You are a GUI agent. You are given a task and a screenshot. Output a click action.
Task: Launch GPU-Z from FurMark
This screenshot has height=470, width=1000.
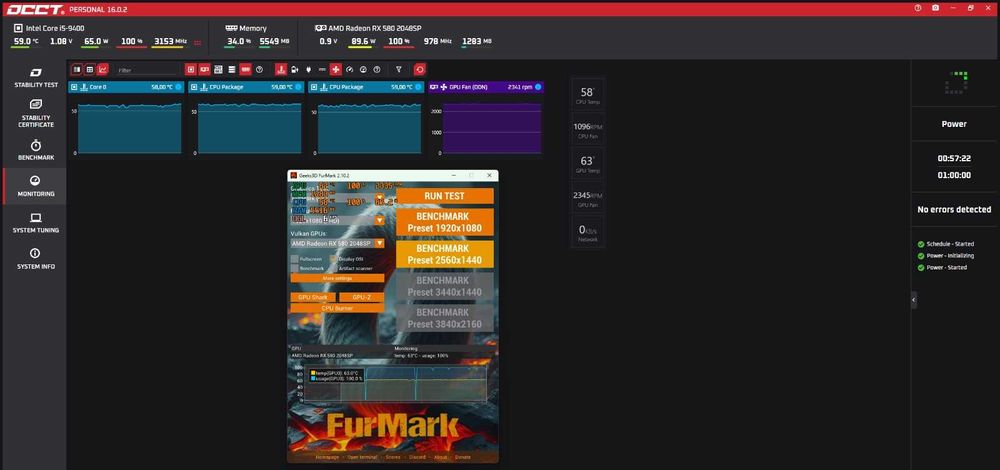tap(362, 297)
